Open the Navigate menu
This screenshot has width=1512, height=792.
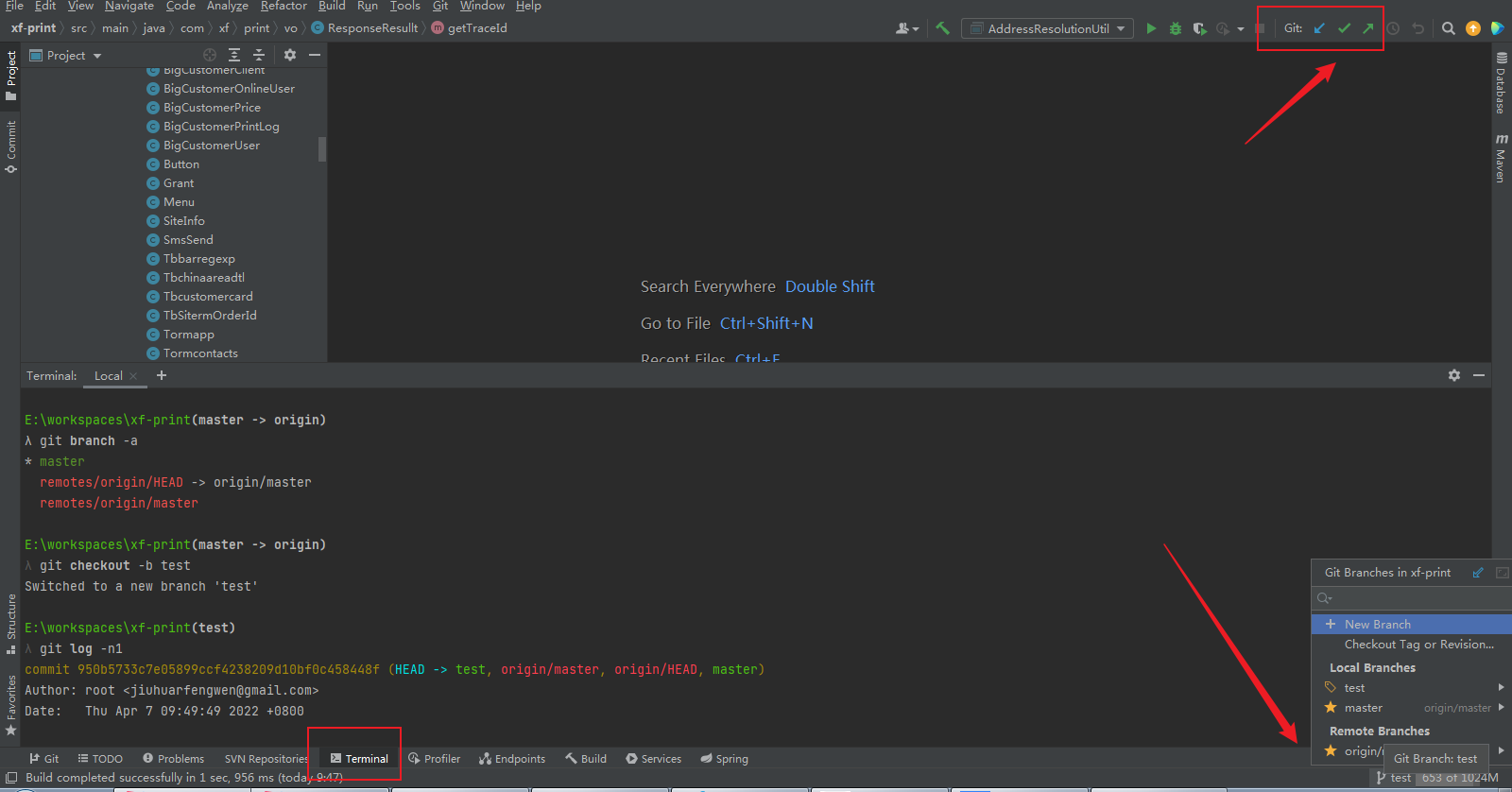coord(129,6)
